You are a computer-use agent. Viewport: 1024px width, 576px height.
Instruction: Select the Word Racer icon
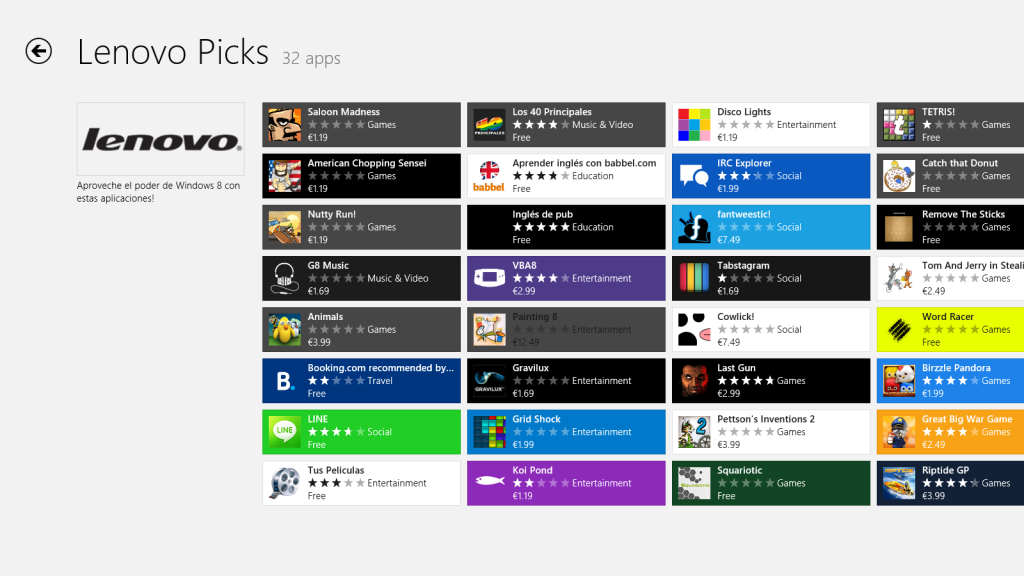coord(899,330)
